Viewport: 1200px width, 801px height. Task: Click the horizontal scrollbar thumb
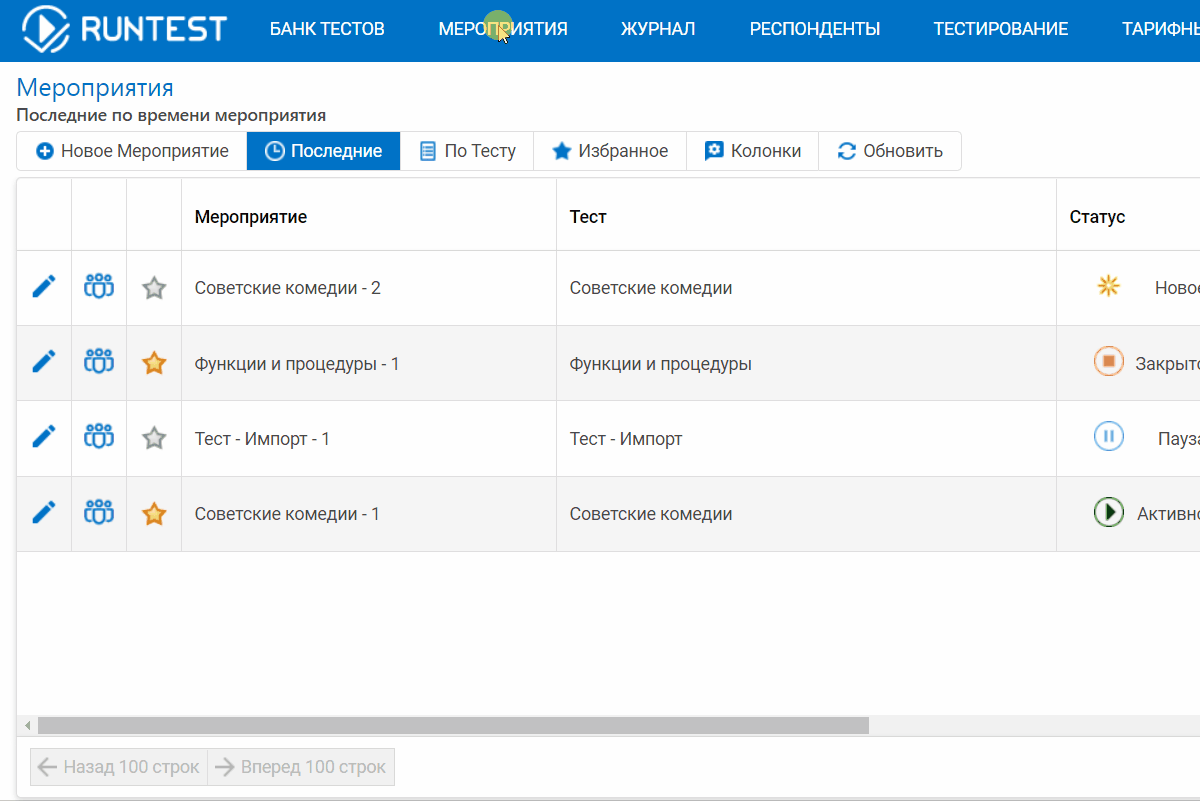(x=453, y=725)
